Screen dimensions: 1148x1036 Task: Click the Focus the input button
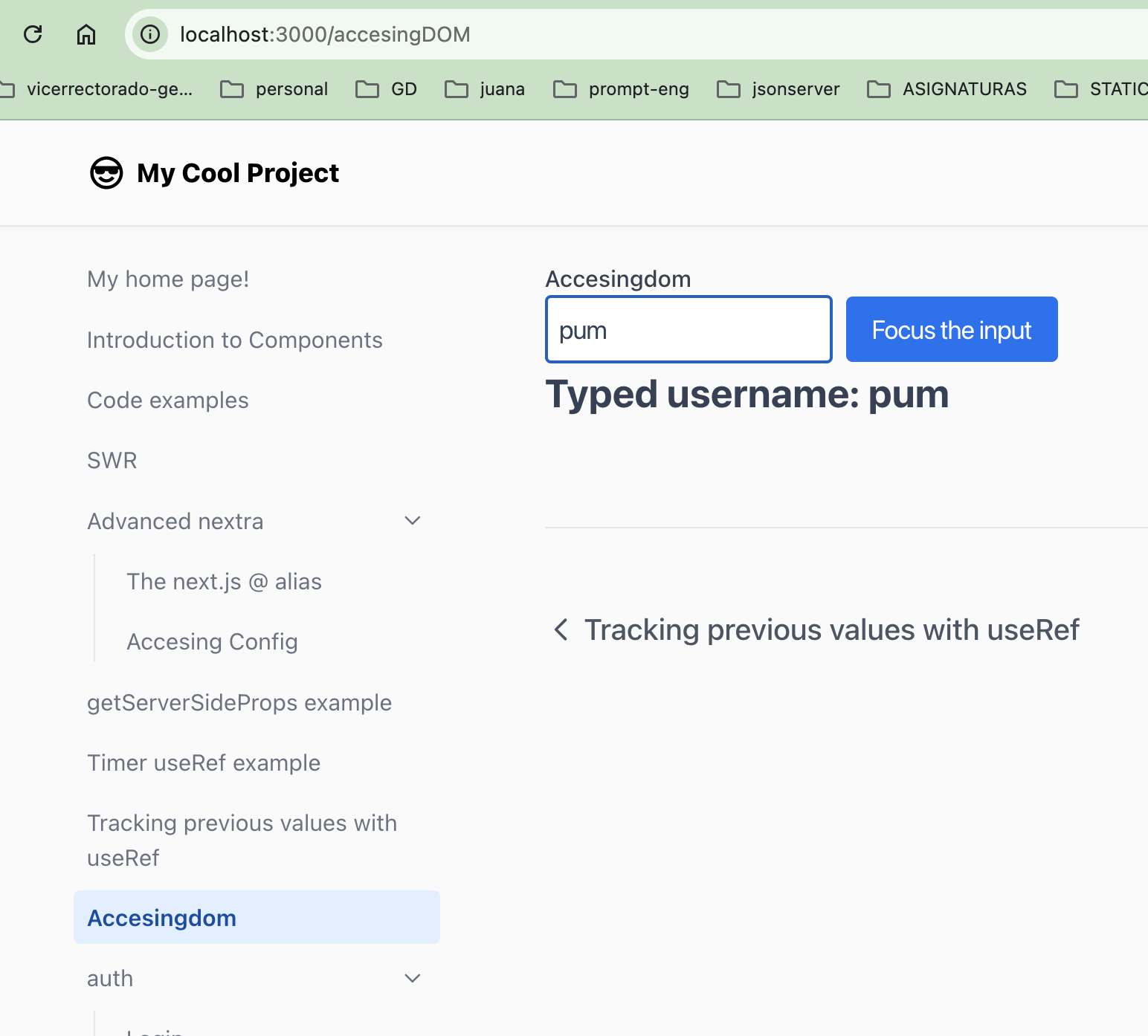point(952,329)
